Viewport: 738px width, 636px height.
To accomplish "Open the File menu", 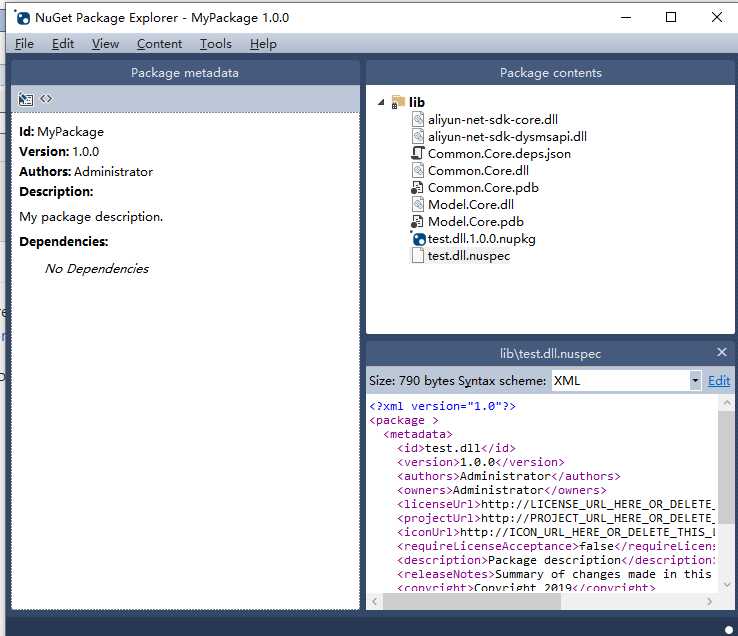I will tap(24, 44).
